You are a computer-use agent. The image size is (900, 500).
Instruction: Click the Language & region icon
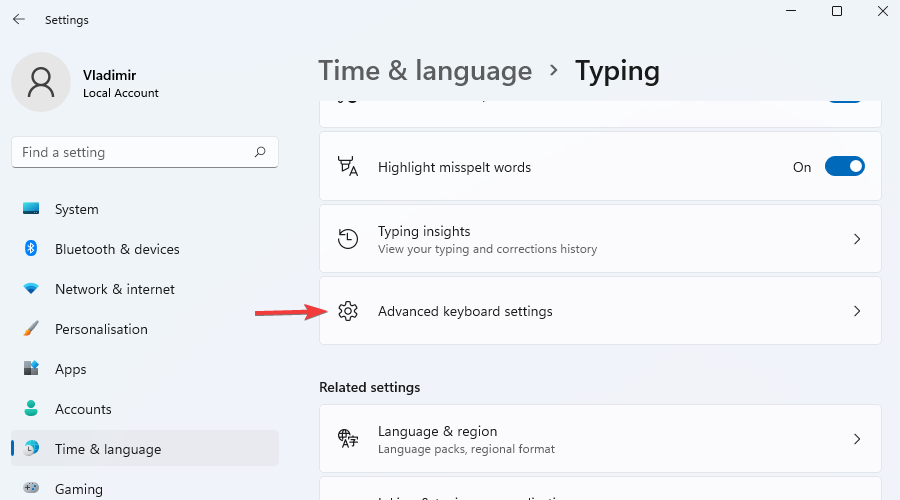click(x=348, y=439)
